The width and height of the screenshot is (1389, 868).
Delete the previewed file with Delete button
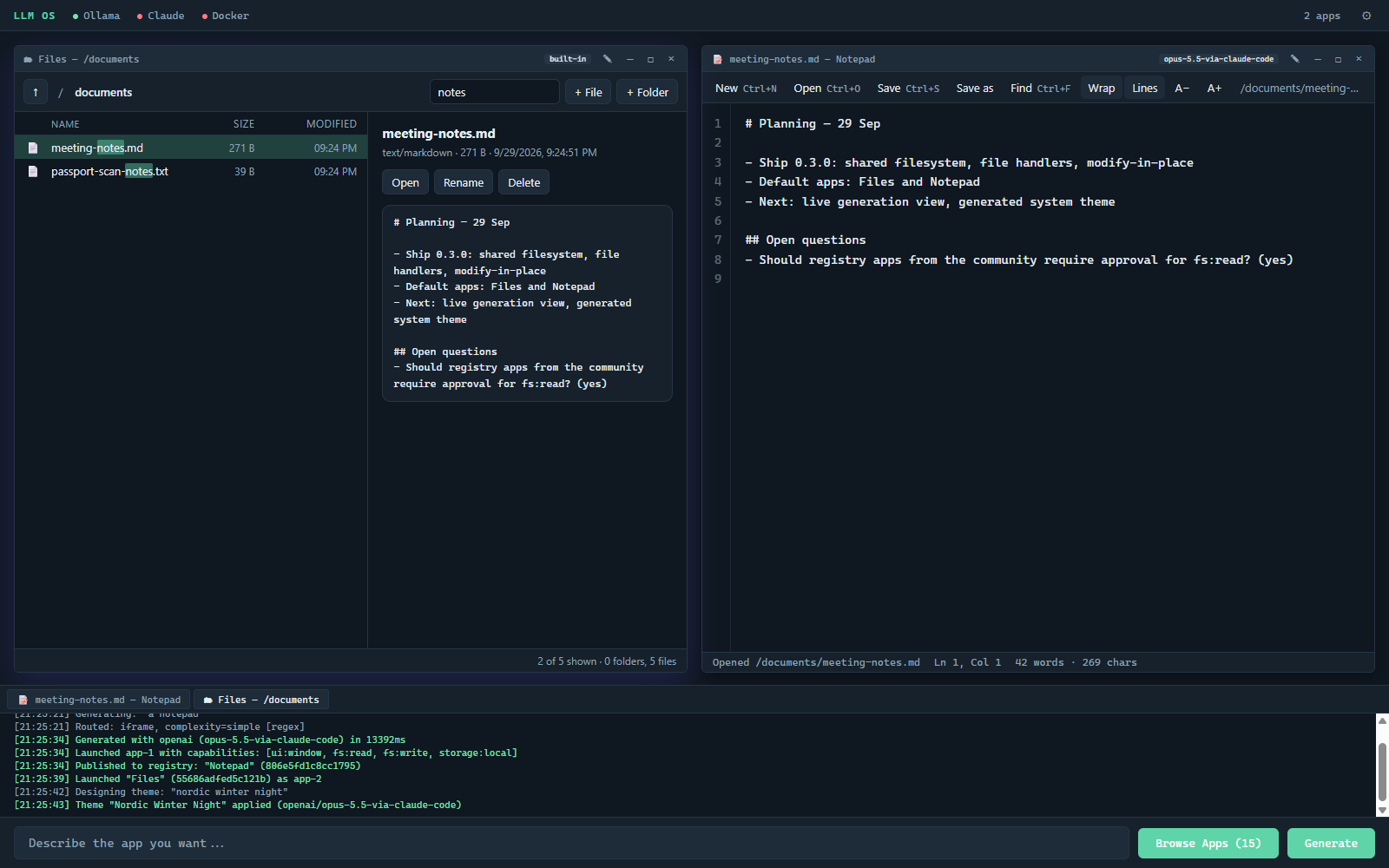point(524,182)
